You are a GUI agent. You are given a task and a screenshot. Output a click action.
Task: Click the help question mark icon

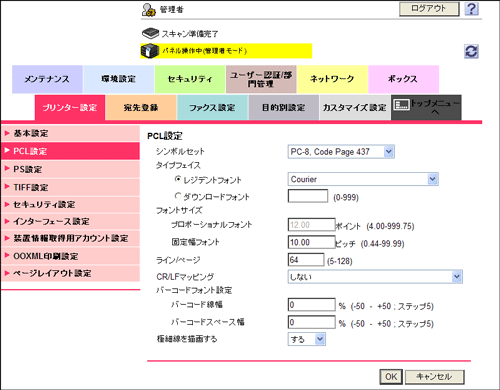(472, 9)
